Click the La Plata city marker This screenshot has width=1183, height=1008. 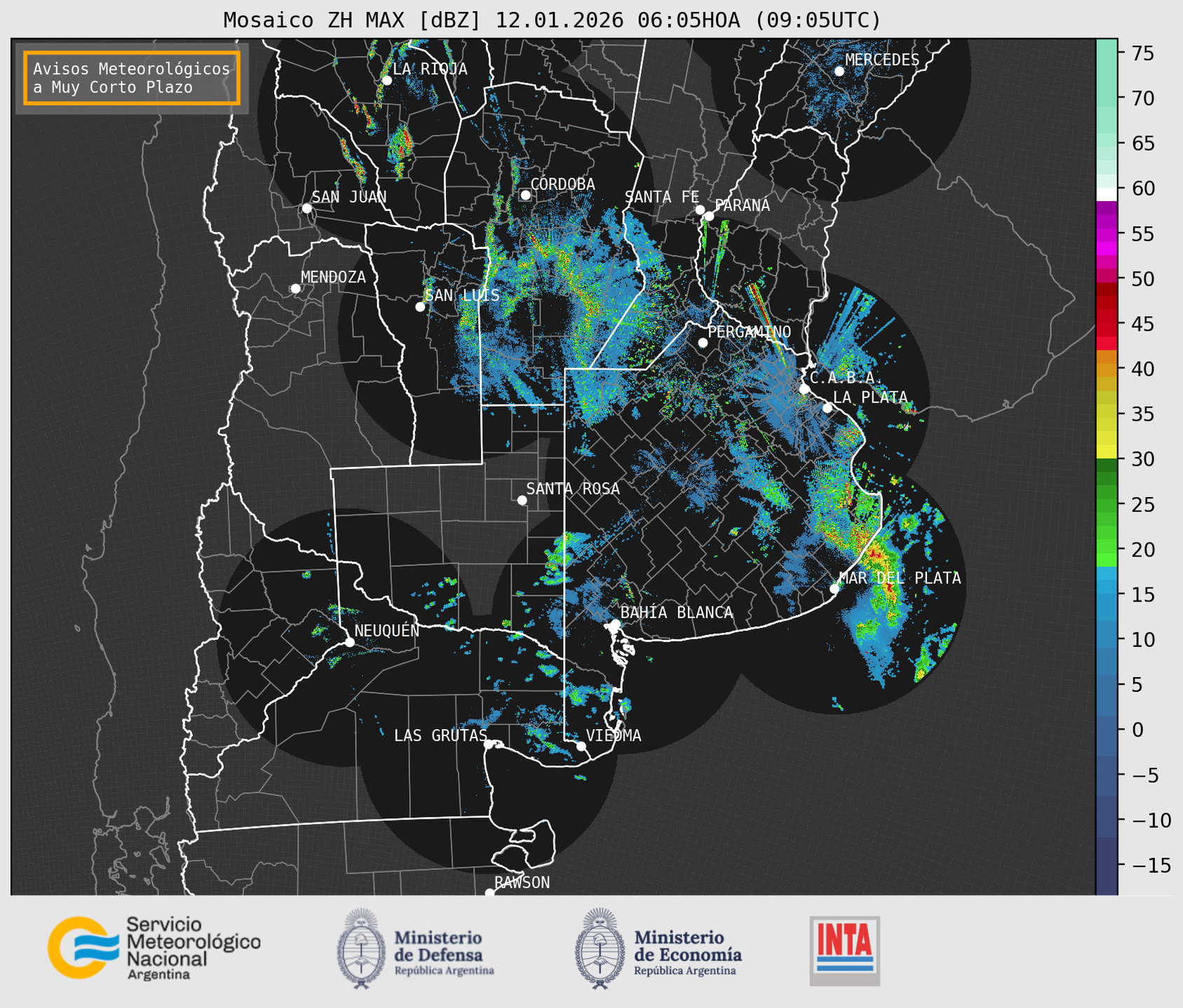pos(827,408)
